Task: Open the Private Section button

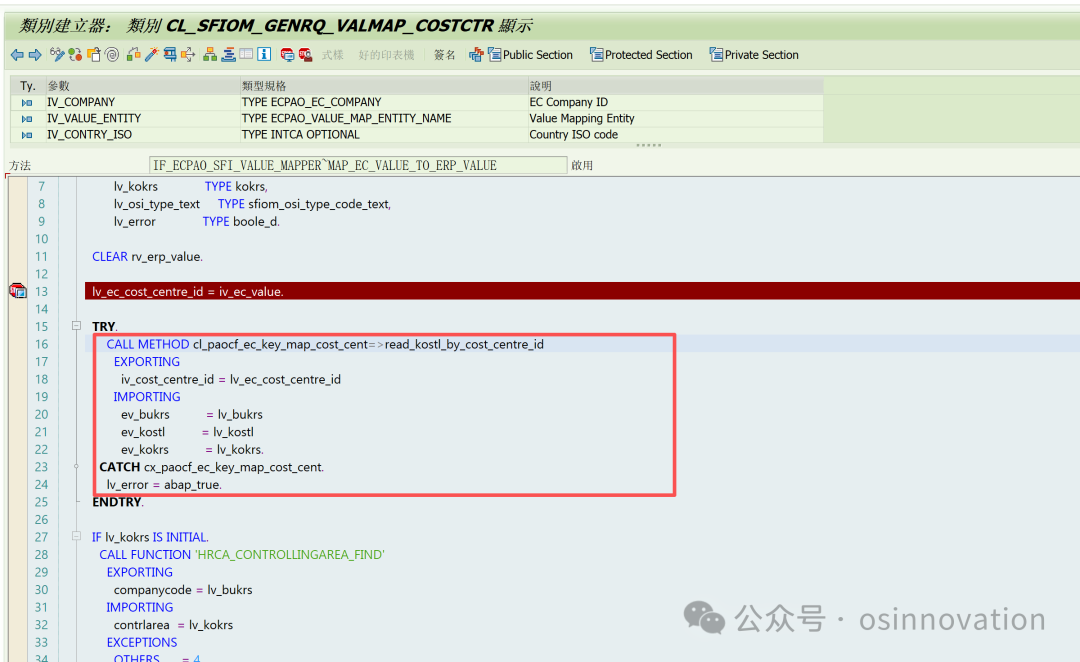Action: click(x=754, y=54)
